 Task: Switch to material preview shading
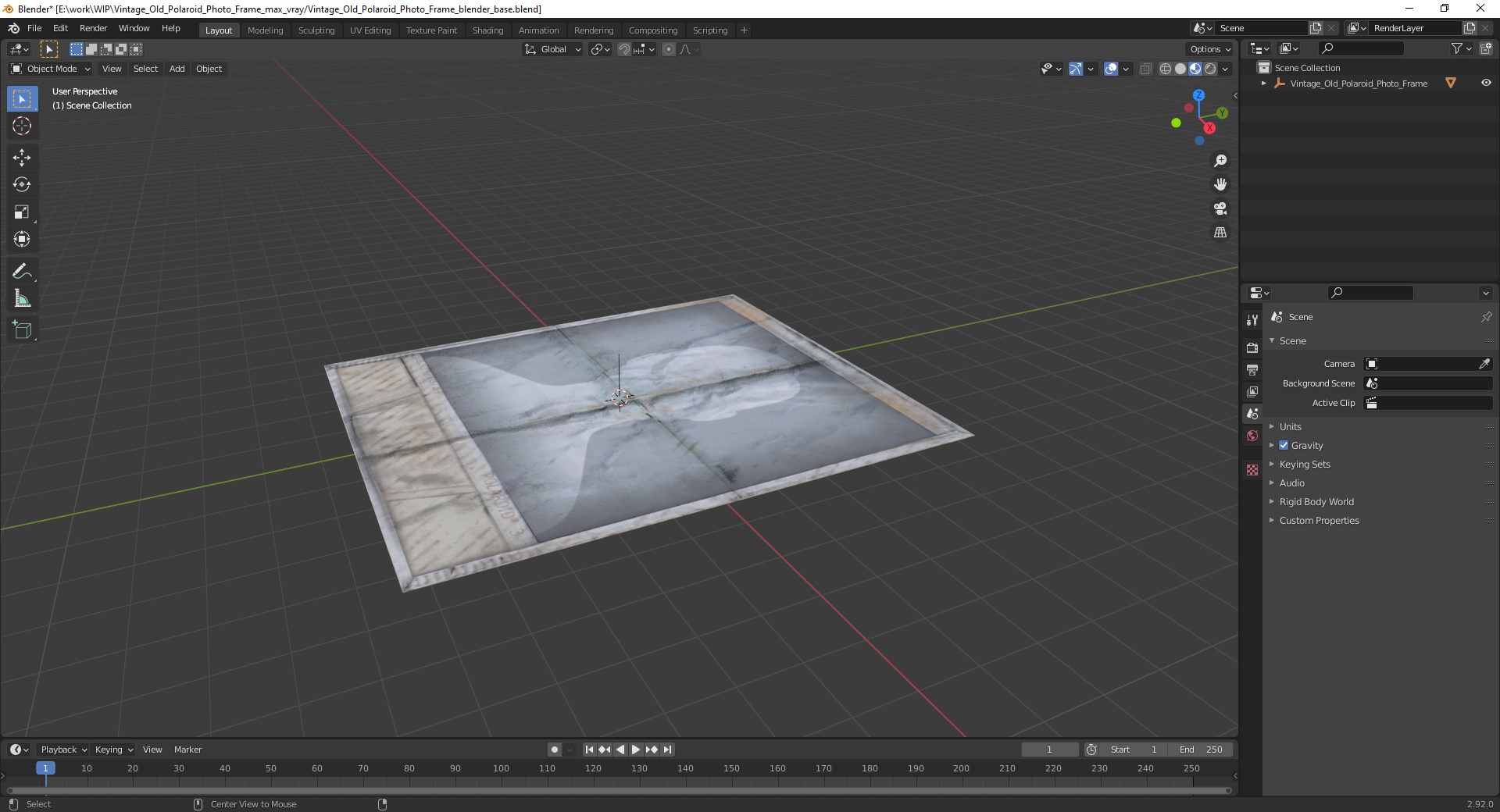point(1195,69)
